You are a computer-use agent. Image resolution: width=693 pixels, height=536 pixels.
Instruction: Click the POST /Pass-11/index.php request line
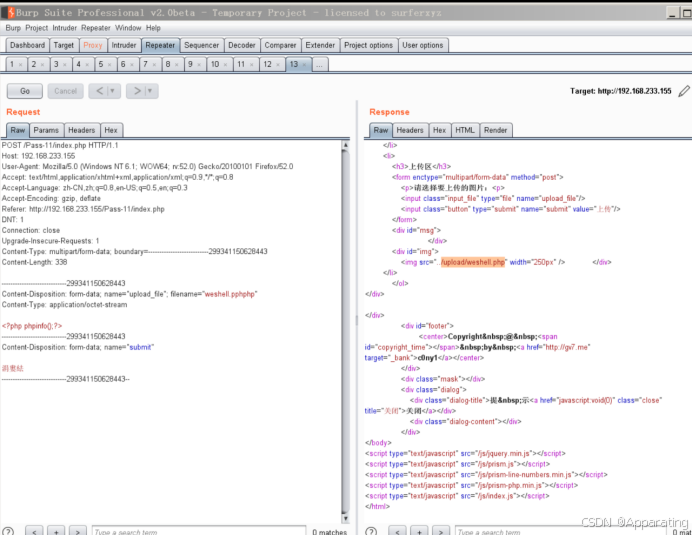tap(60, 145)
